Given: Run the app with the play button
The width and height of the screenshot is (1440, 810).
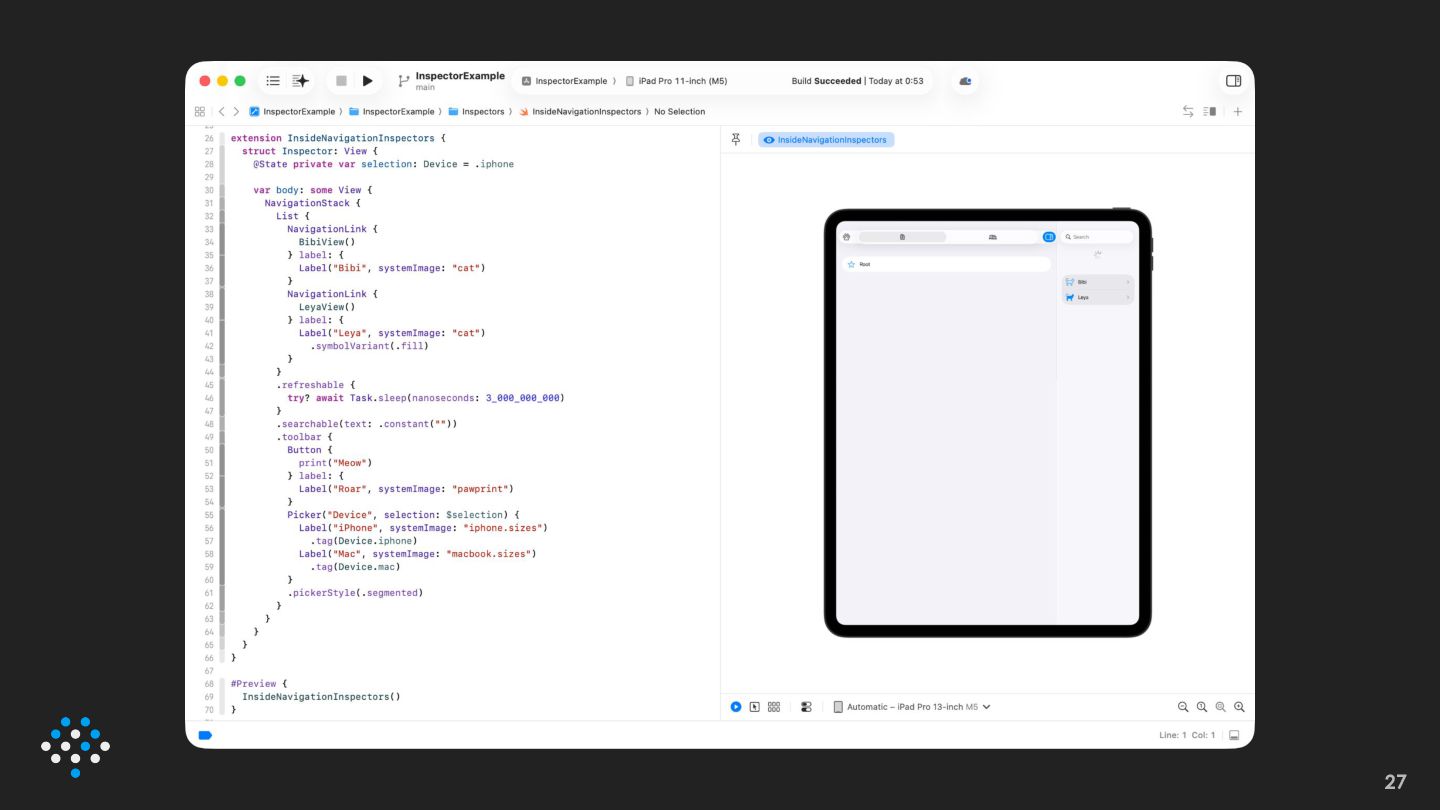Looking at the screenshot, I should tap(368, 81).
